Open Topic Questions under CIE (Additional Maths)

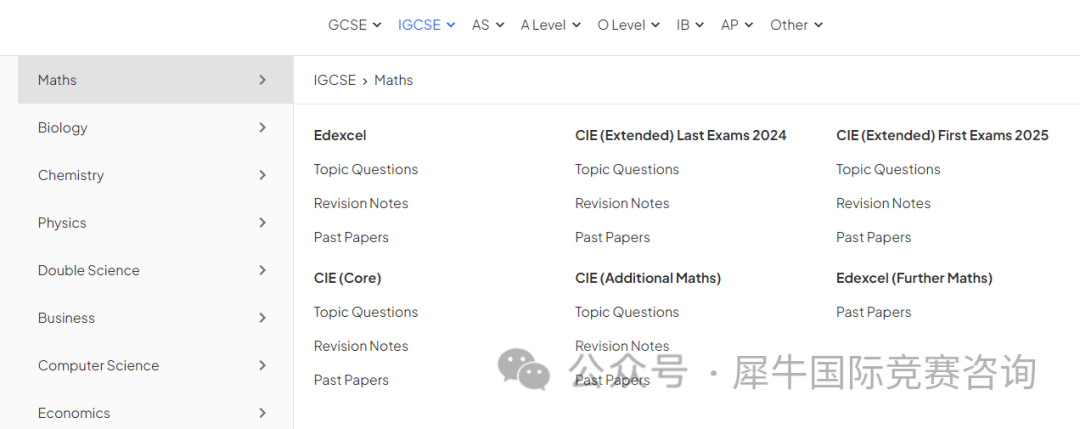click(627, 312)
